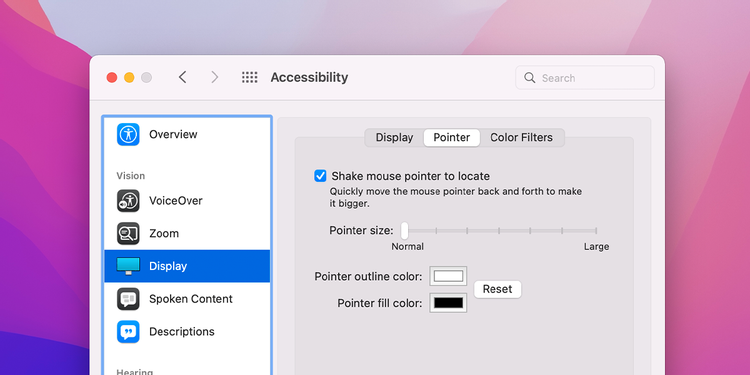Minimize window with the yellow button
750x375 pixels.
click(x=129, y=77)
